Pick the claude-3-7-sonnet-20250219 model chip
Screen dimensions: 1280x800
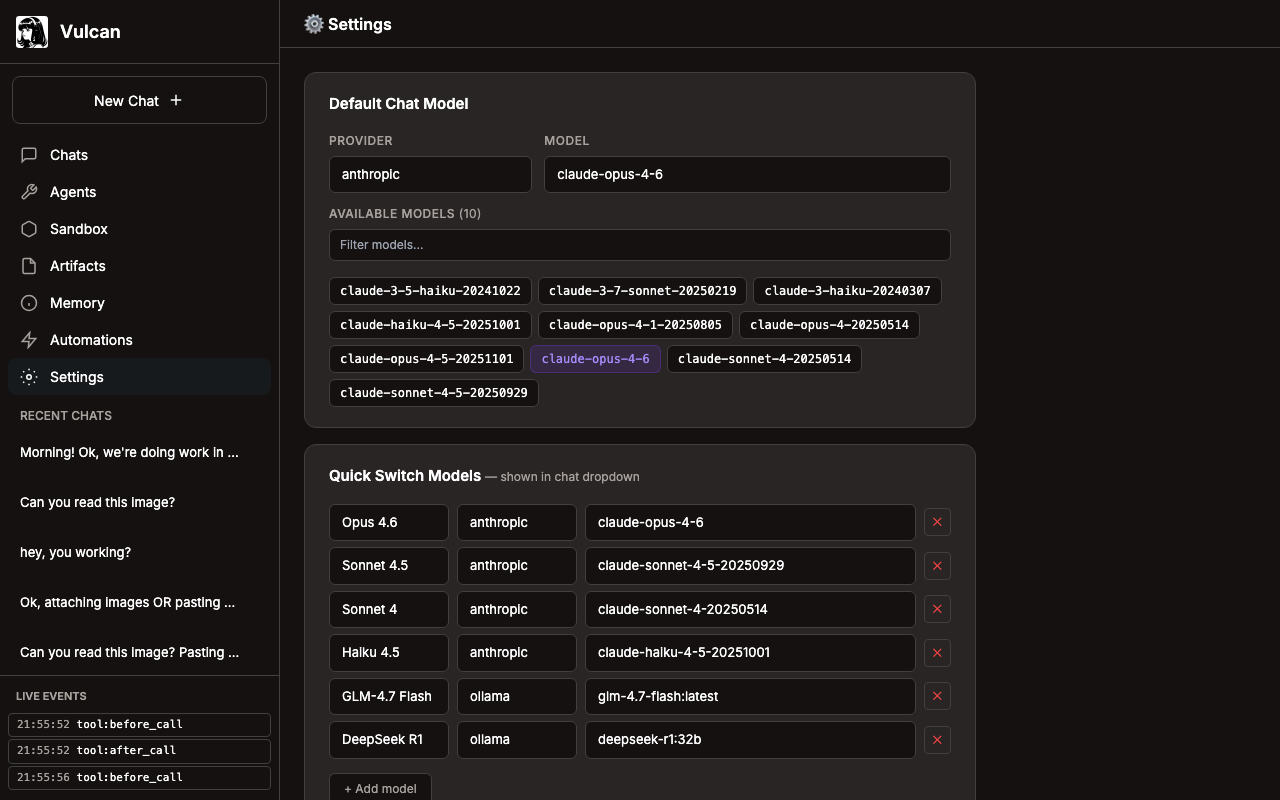(x=642, y=291)
